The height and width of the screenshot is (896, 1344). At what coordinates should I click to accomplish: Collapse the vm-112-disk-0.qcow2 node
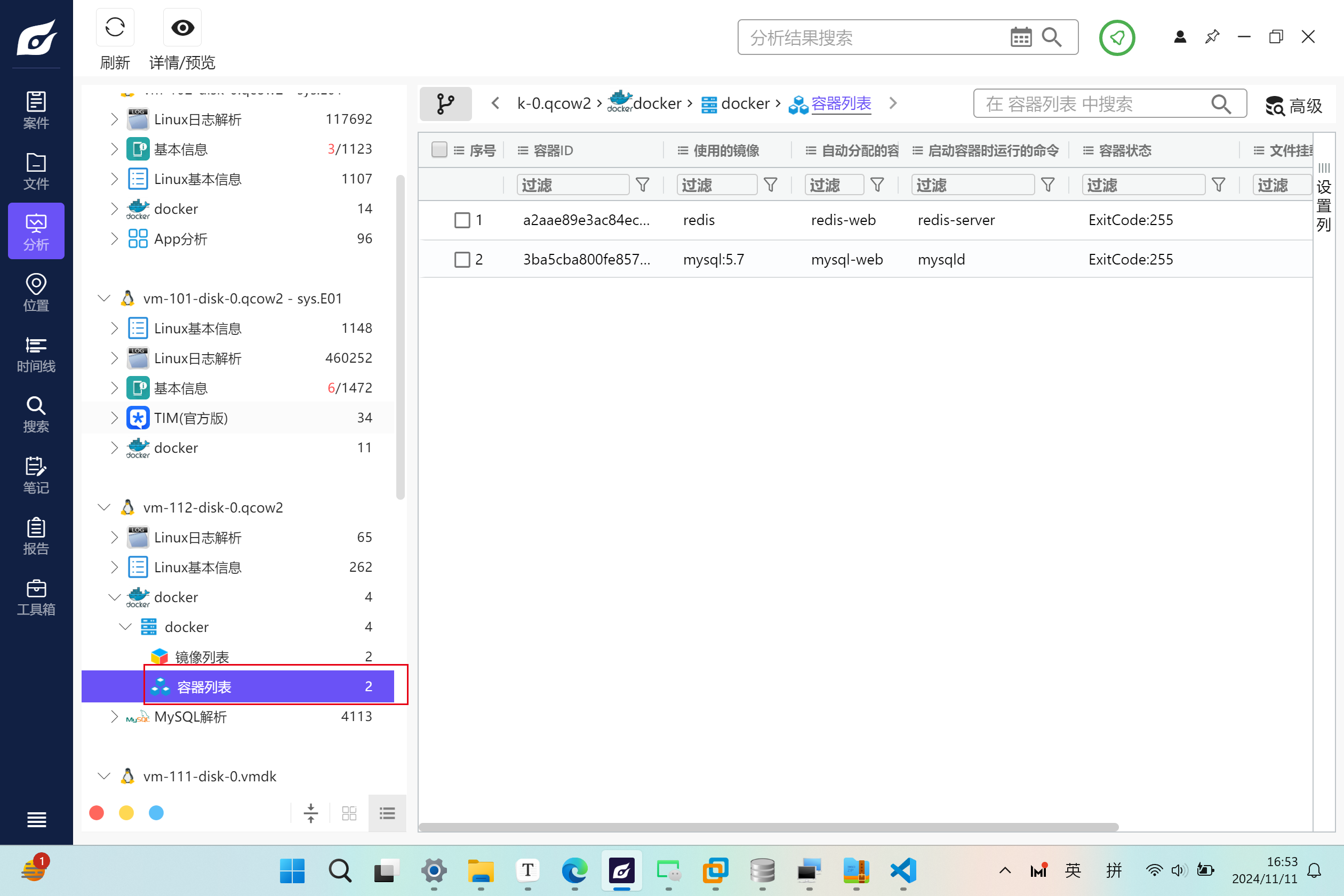click(x=104, y=507)
